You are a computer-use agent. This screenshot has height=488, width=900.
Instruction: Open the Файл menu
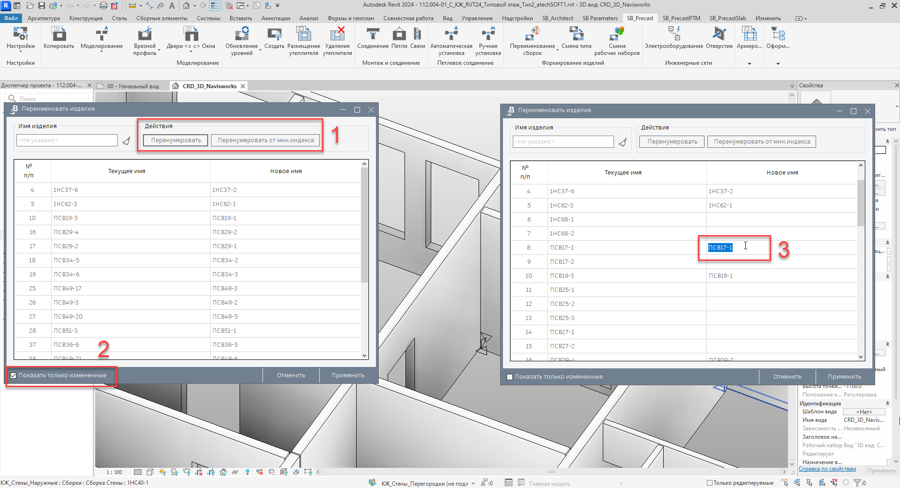(11, 18)
